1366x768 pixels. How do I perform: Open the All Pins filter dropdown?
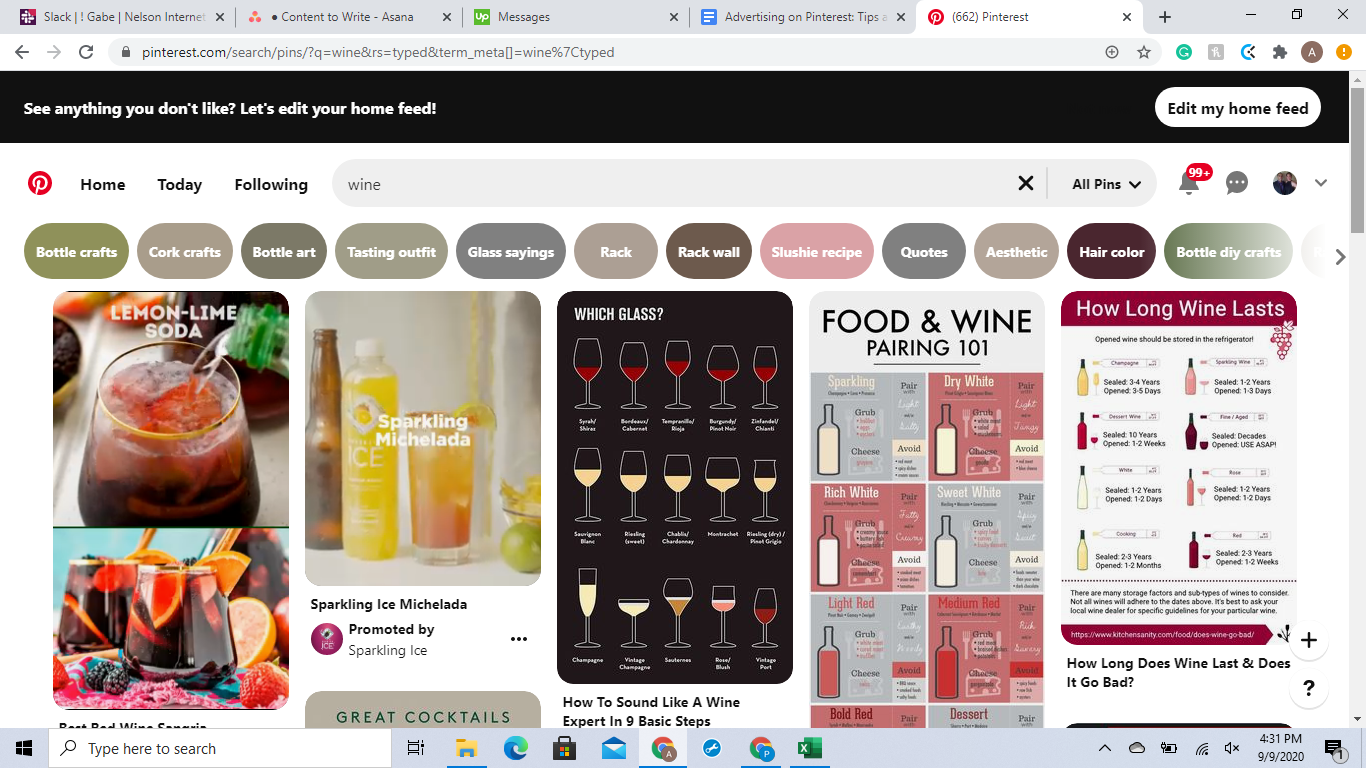click(1106, 184)
